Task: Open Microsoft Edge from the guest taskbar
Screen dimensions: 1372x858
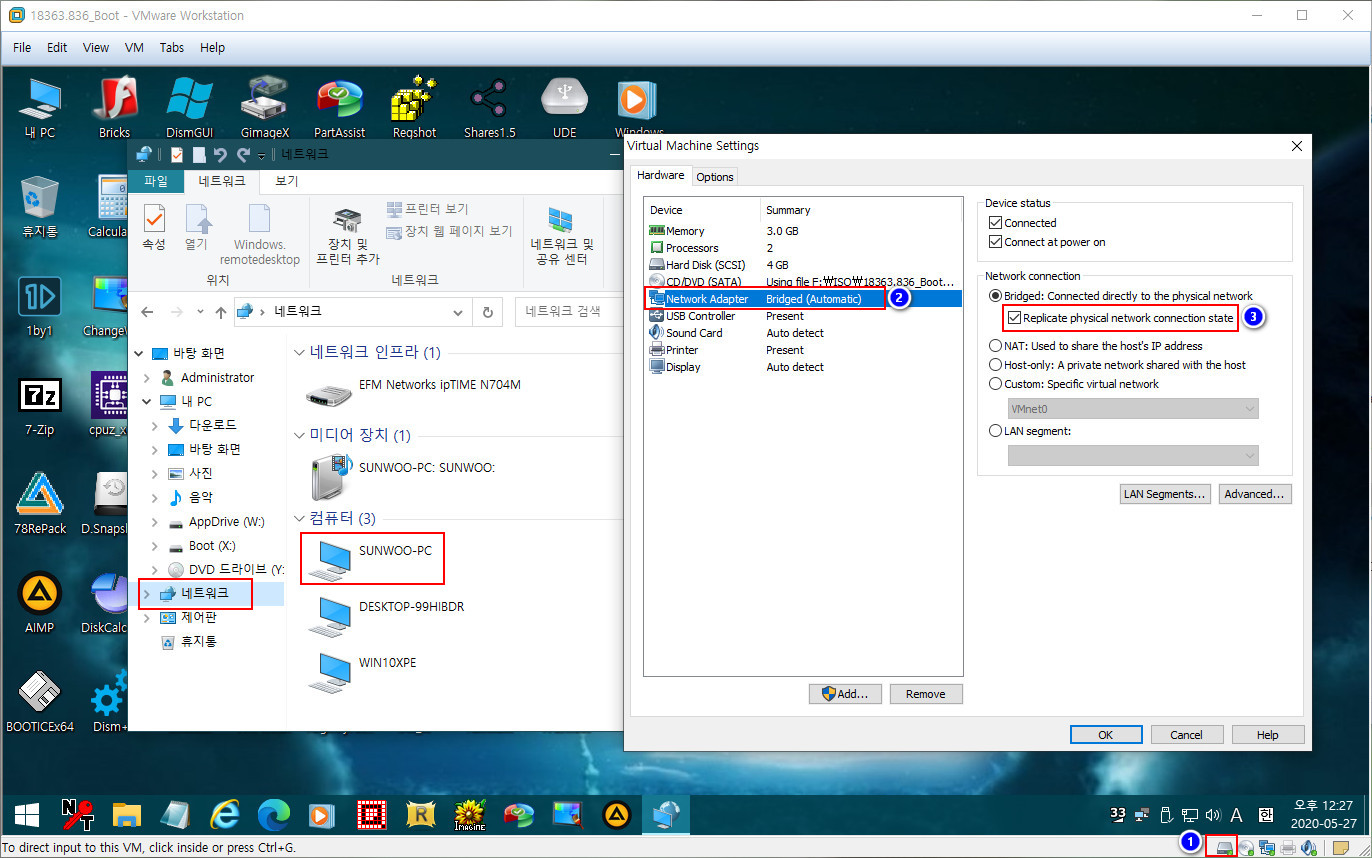Action: point(273,815)
